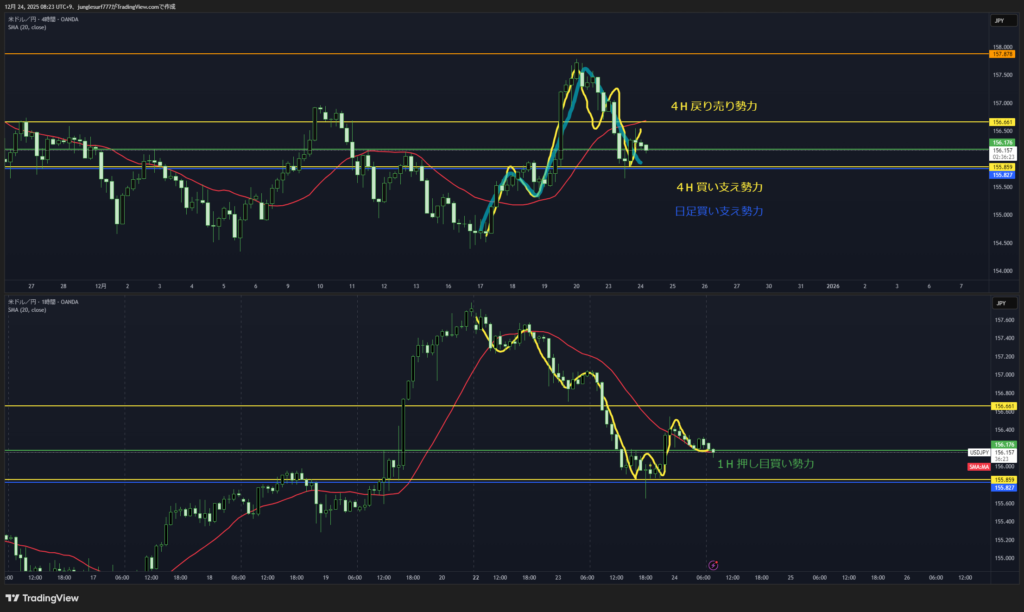1024x612 pixels.
Task: Click the yellow 156.661 price label on upper chart
Action: click(1003, 122)
